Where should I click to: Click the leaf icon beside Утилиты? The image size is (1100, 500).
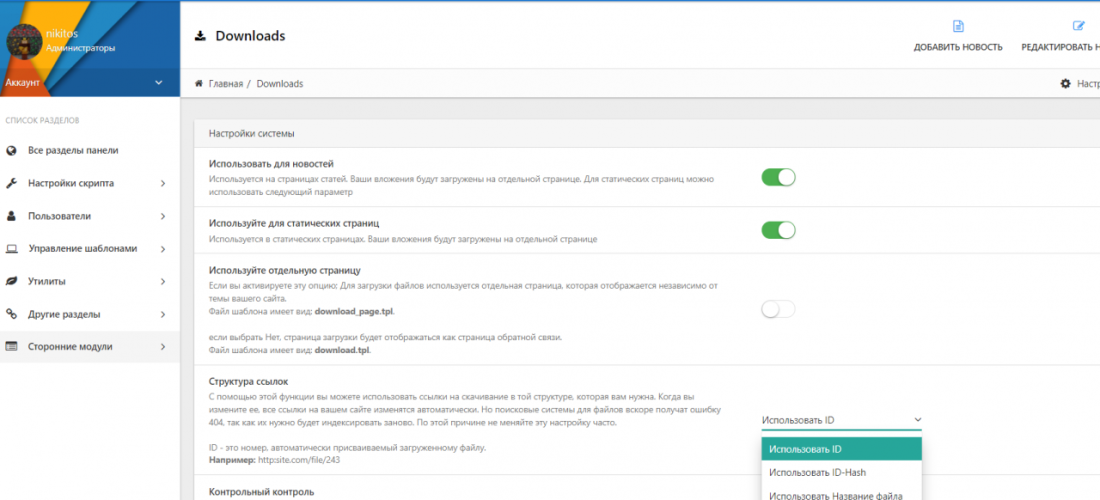click(12, 282)
